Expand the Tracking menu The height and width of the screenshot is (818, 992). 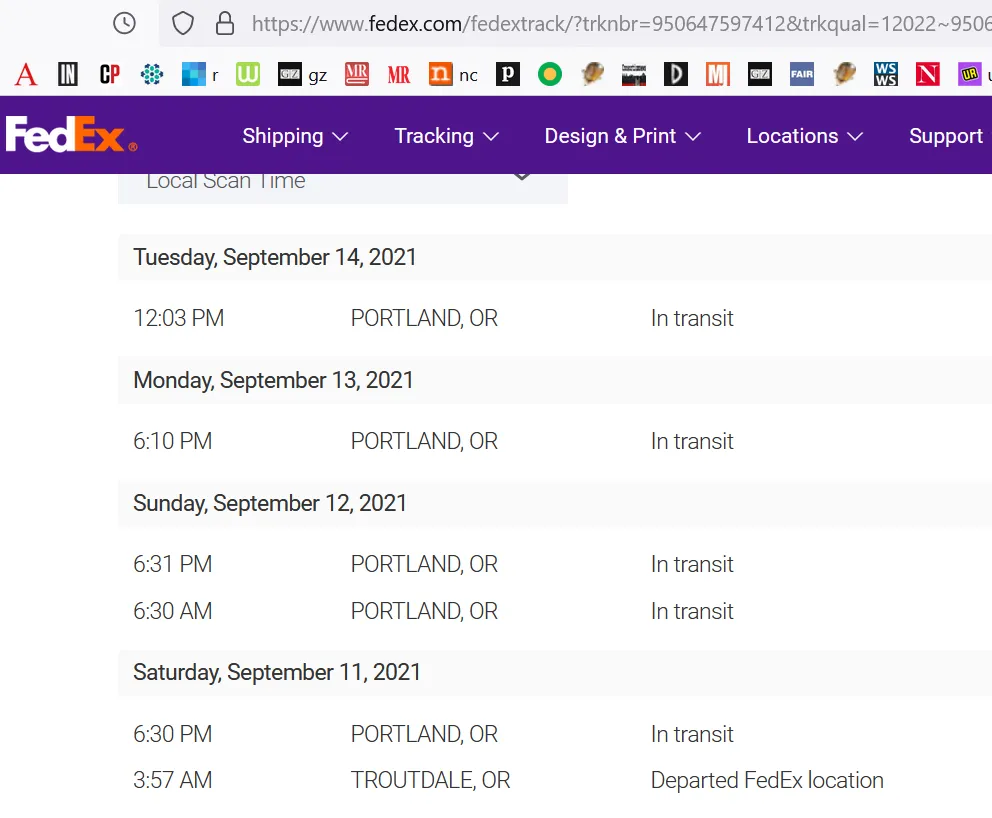pyautogui.click(x=446, y=136)
